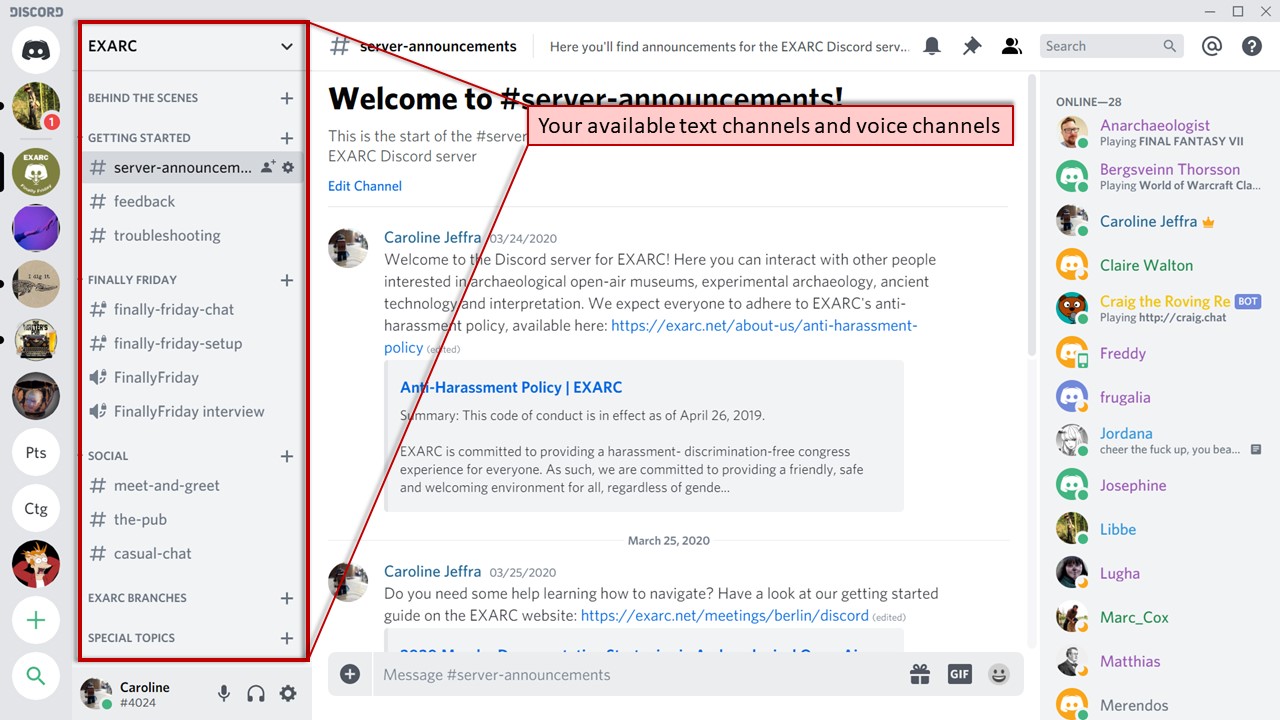Expand the EXARC BRANCHES category
Screen dimensions: 1280x720
pyautogui.click(x=137, y=598)
